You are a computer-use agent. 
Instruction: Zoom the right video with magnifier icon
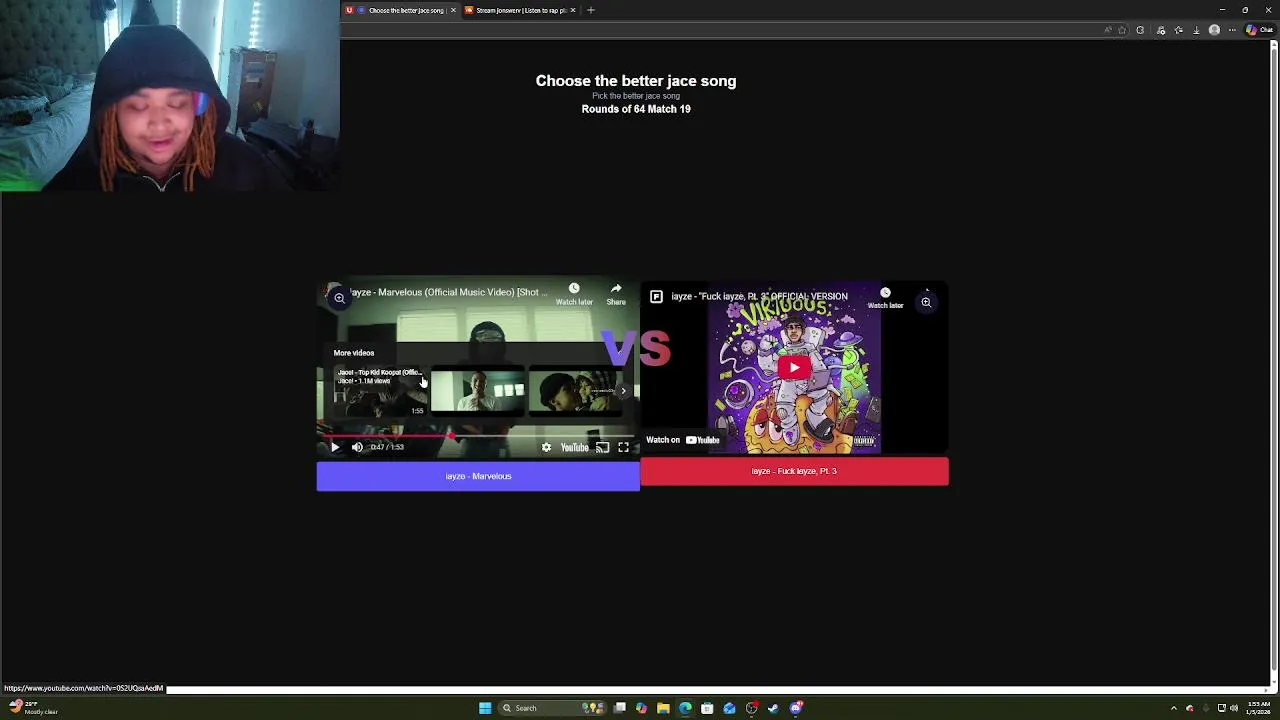926,301
